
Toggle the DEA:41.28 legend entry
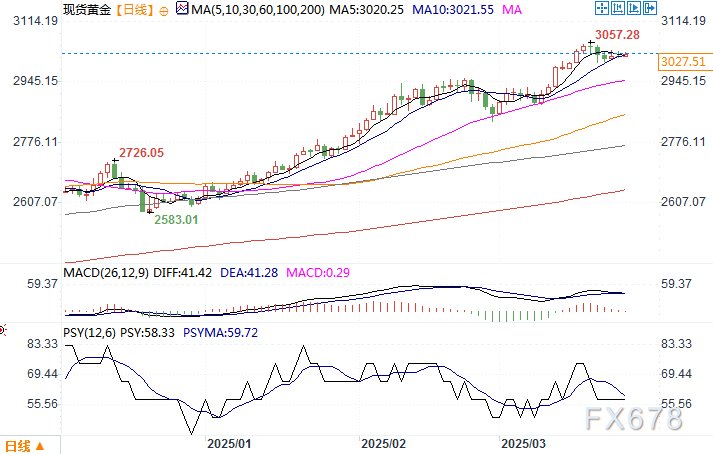[x=249, y=273]
